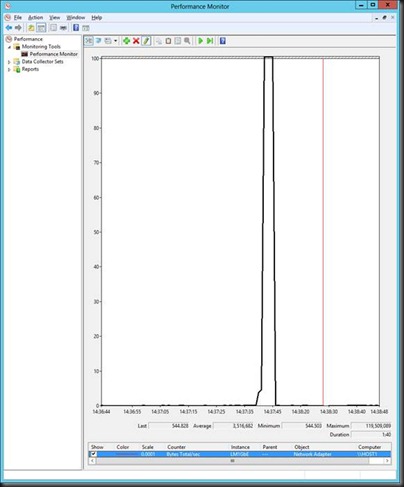This screenshot has height=487, width=404.
Task: Click Update Data step-forward icon
Action: [210, 41]
